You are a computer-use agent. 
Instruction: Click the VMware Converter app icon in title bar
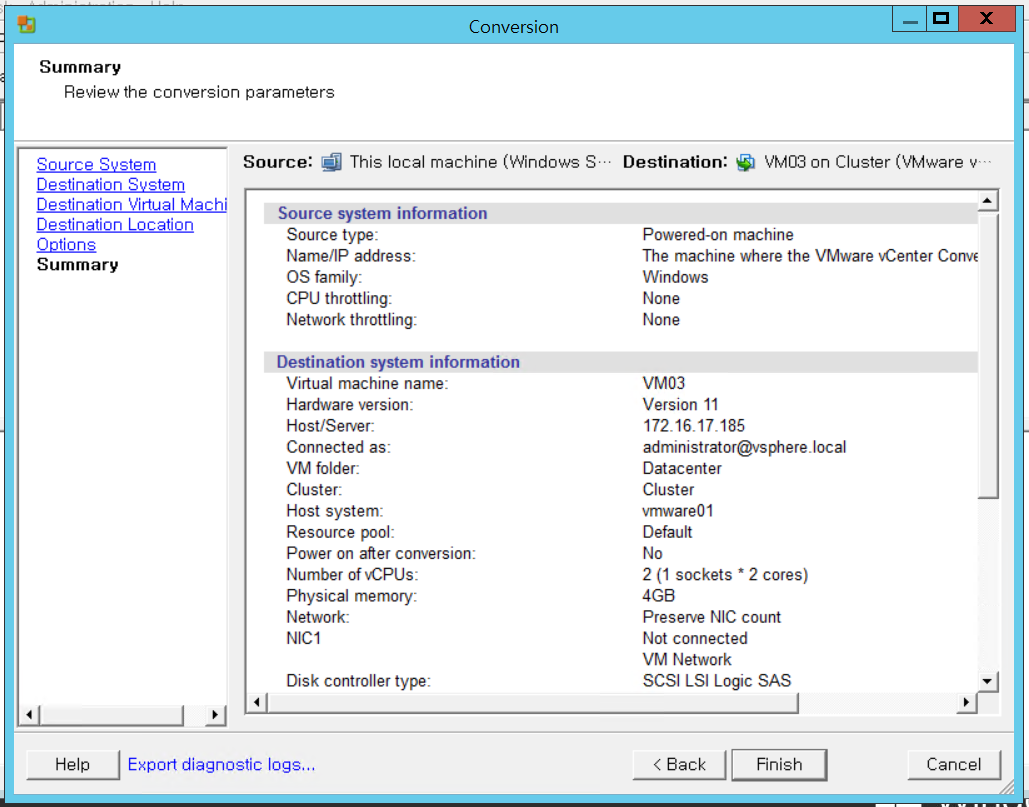[x=26, y=25]
